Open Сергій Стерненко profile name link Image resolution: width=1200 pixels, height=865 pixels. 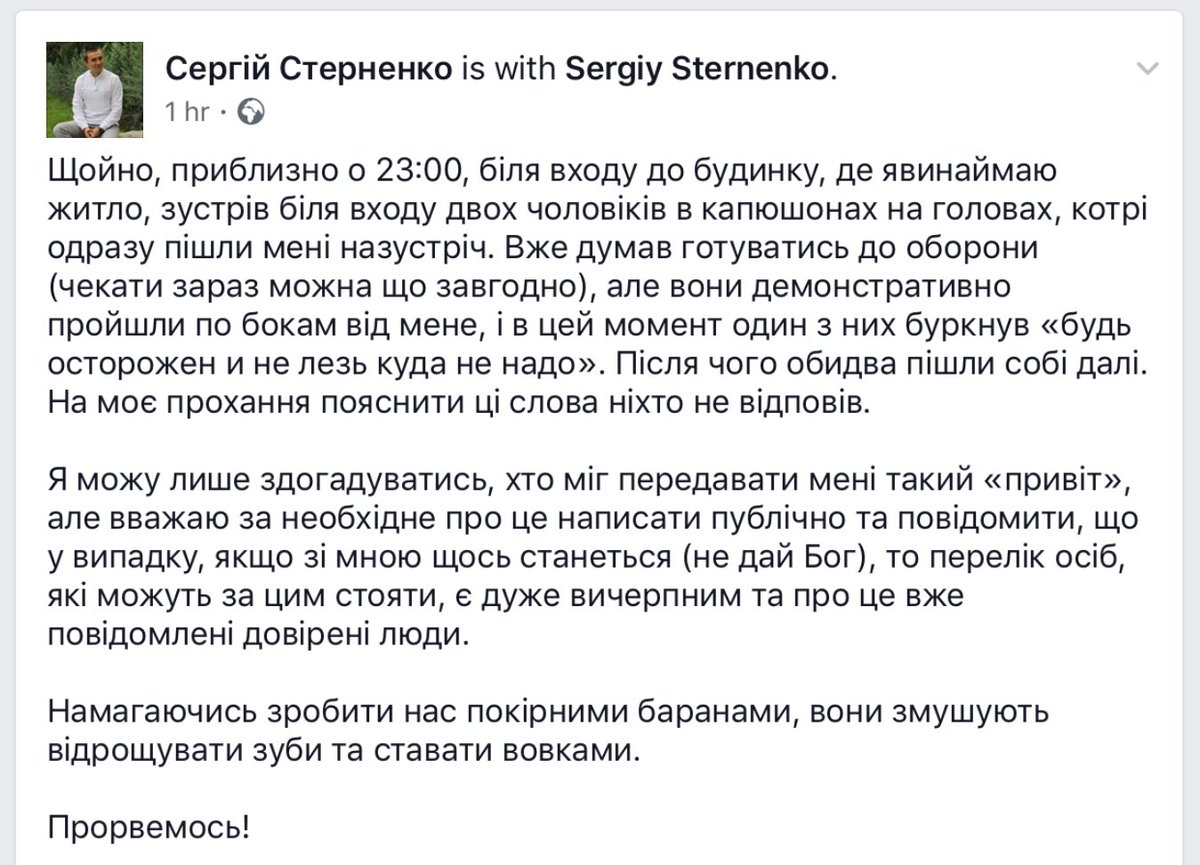(x=308, y=68)
